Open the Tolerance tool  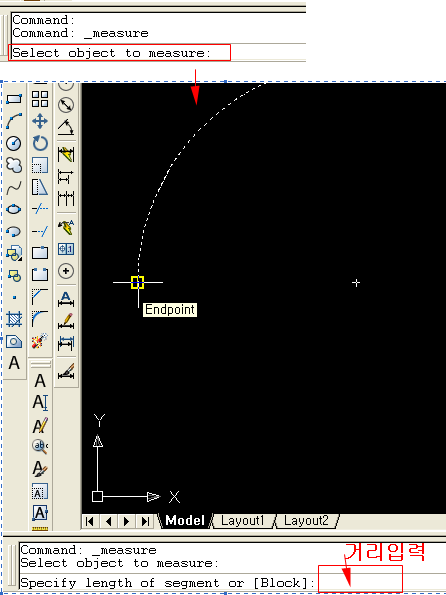point(66,249)
